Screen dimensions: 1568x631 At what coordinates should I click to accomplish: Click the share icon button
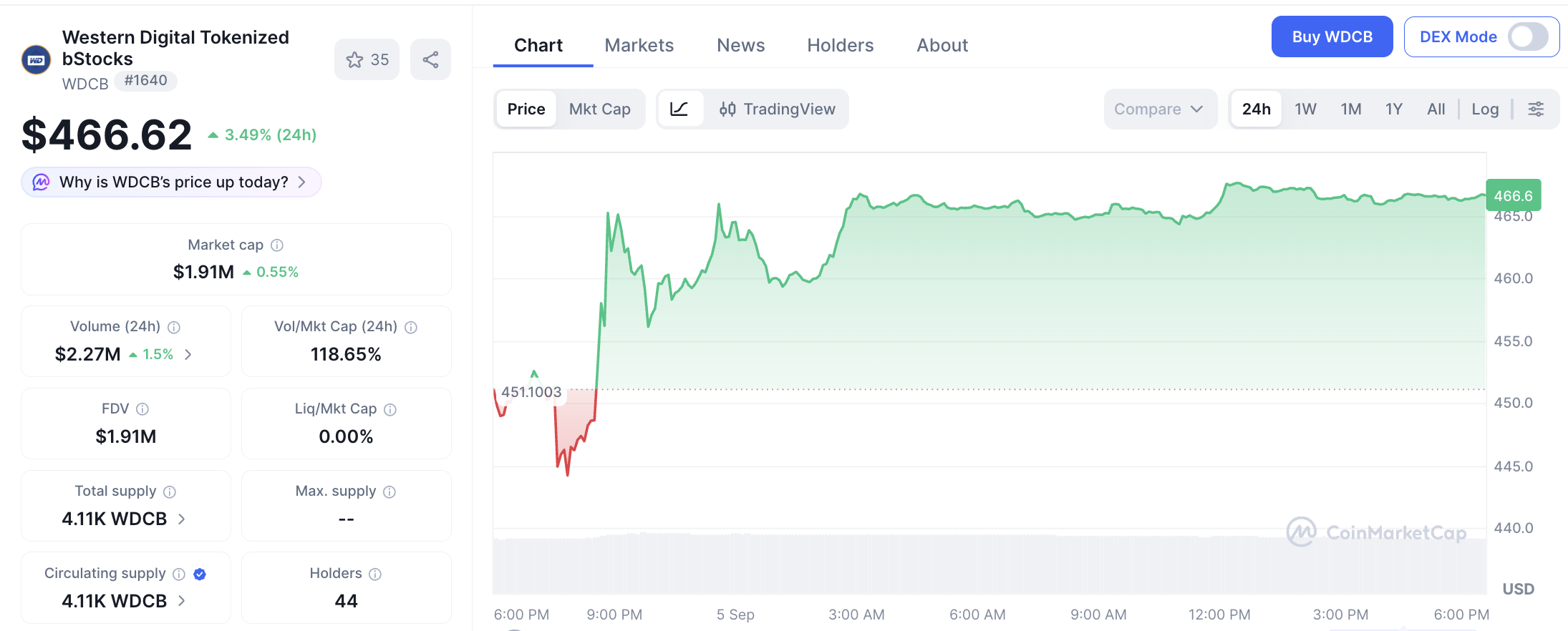coord(430,60)
